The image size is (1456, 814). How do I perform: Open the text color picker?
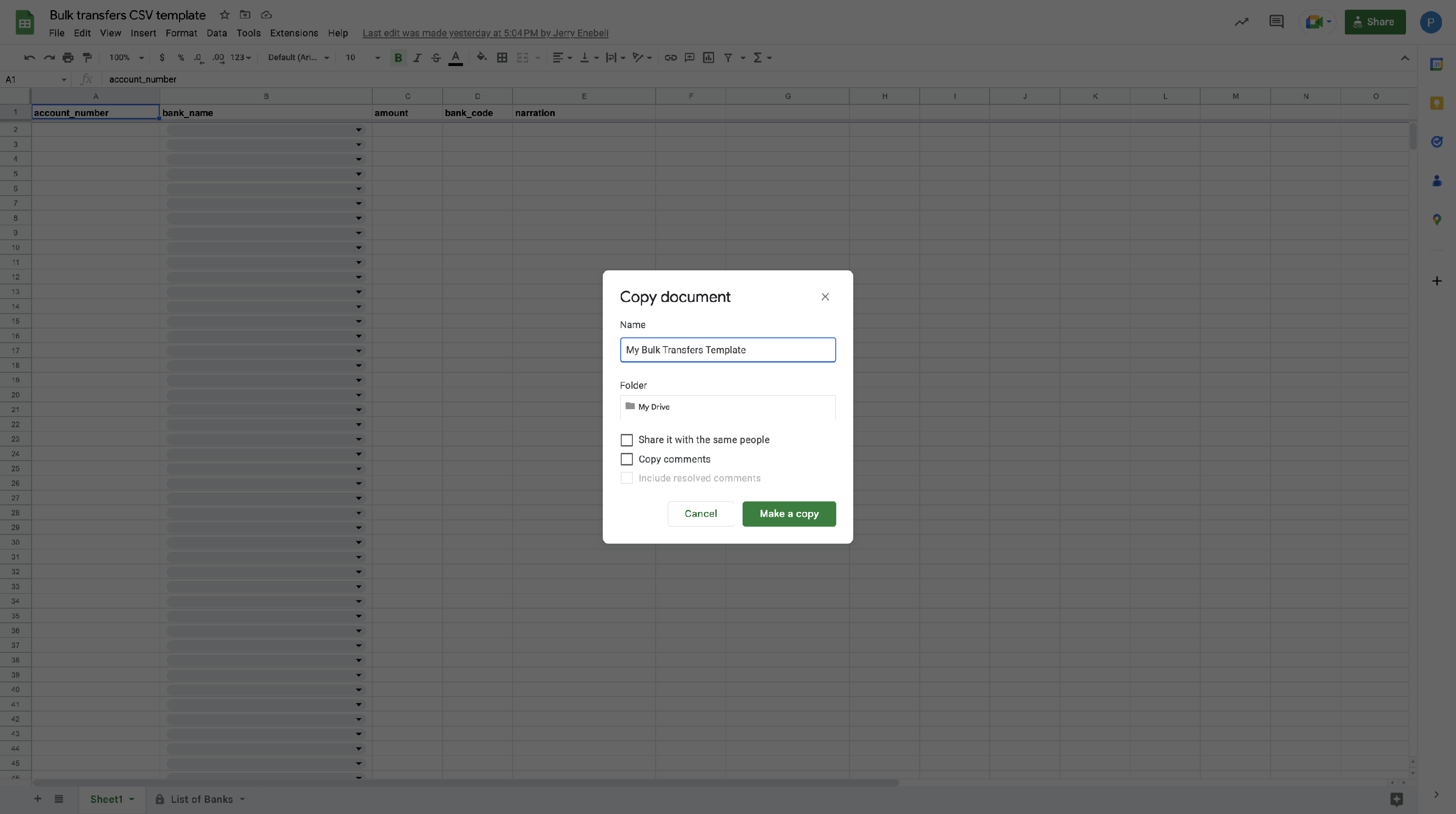pyautogui.click(x=456, y=58)
